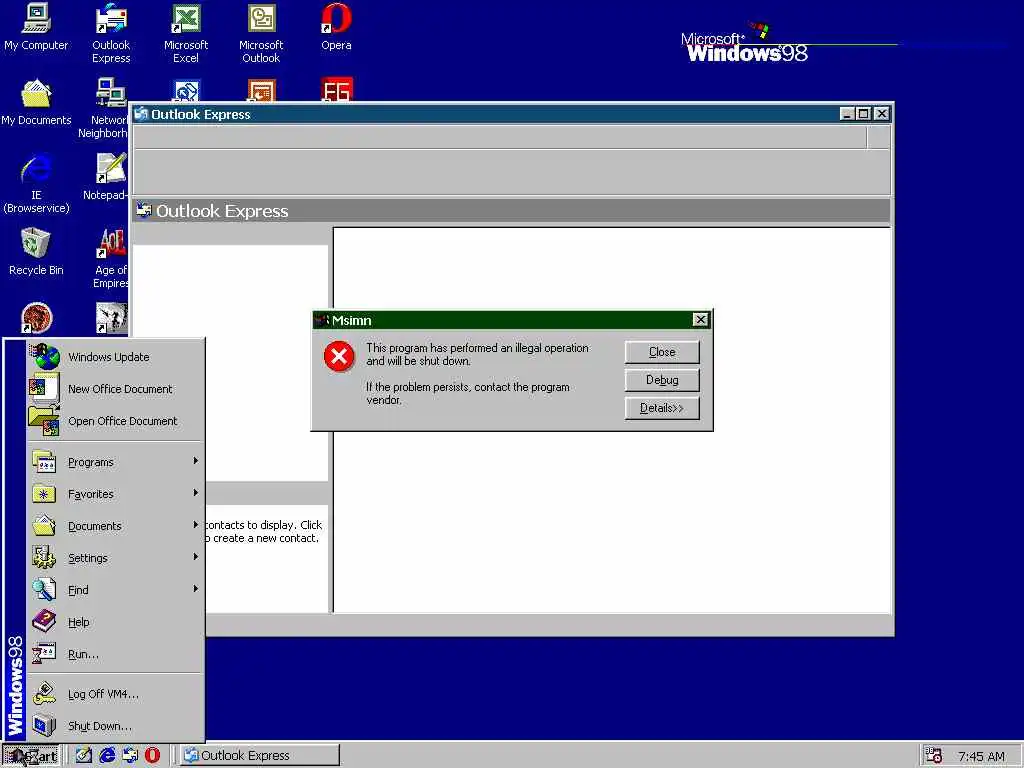Select the Outlook Express desktop shortcut
The image size is (1024, 768).
click(111, 34)
